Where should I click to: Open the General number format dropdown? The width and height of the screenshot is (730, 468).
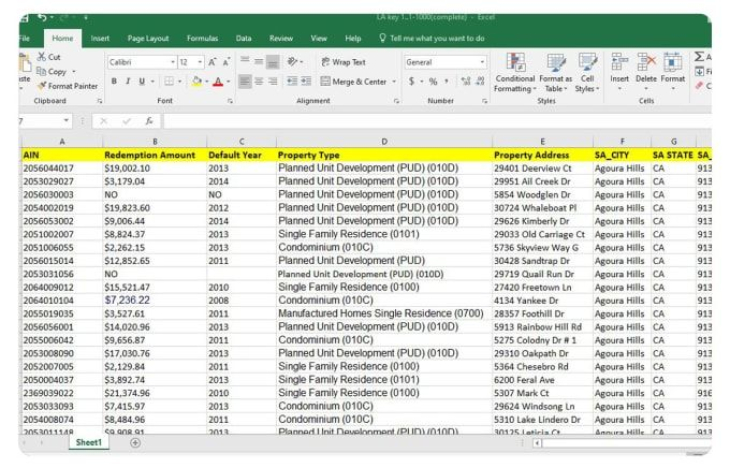pyautogui.click(x=482, y=62)
